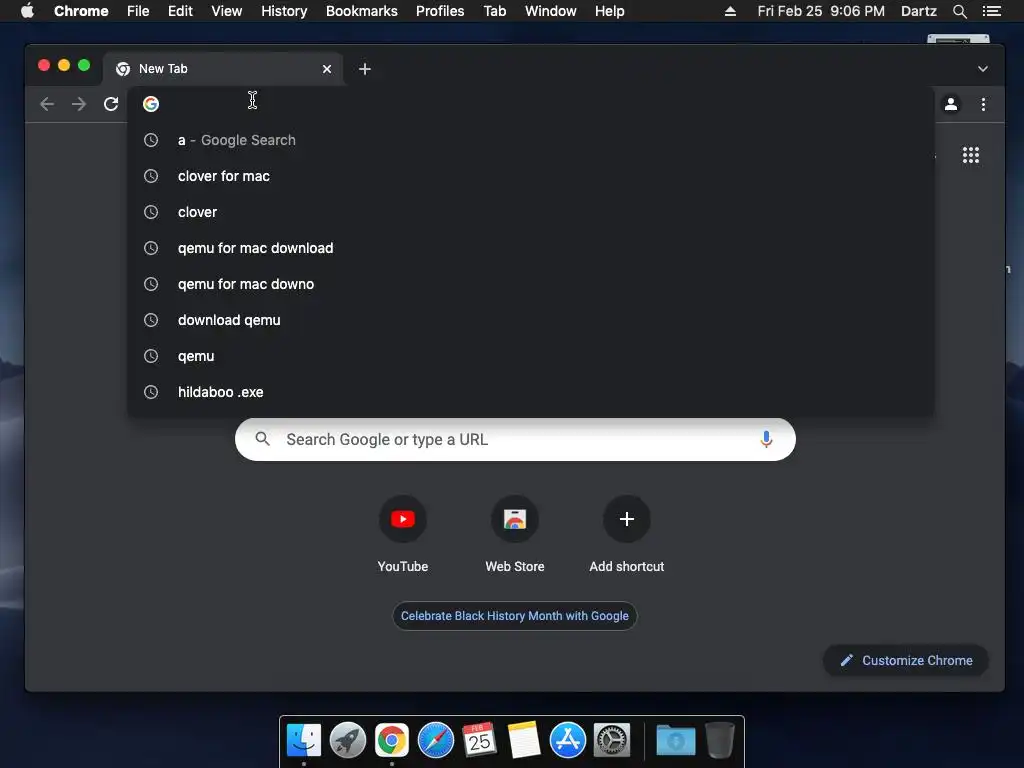Start voice search with the microphone icon
Viewport: 1024px width, 768px height.
[x=766, y=440]
